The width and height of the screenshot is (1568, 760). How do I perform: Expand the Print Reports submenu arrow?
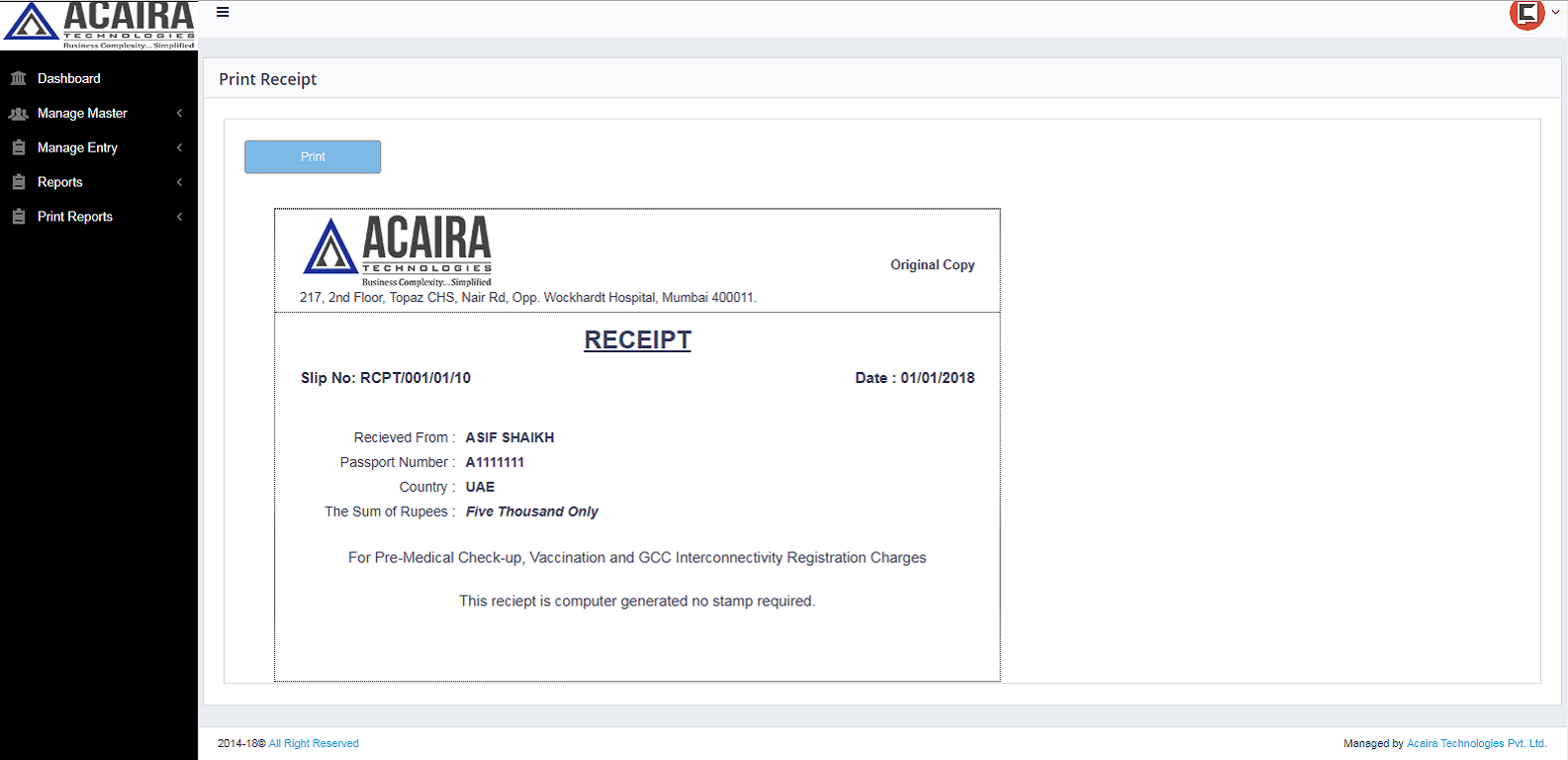(179, 217)
